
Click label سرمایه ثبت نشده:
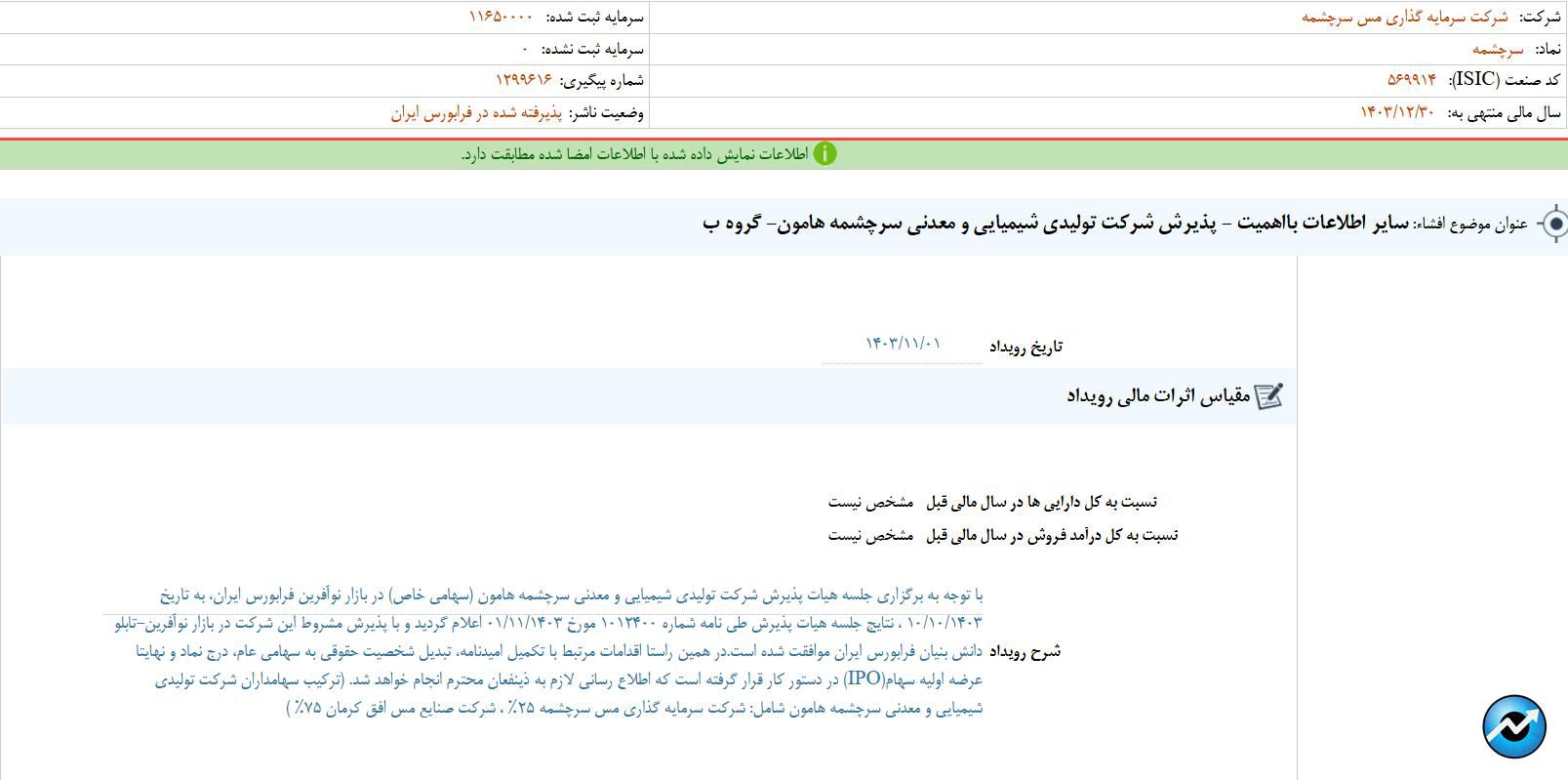[x=593, y=49]
